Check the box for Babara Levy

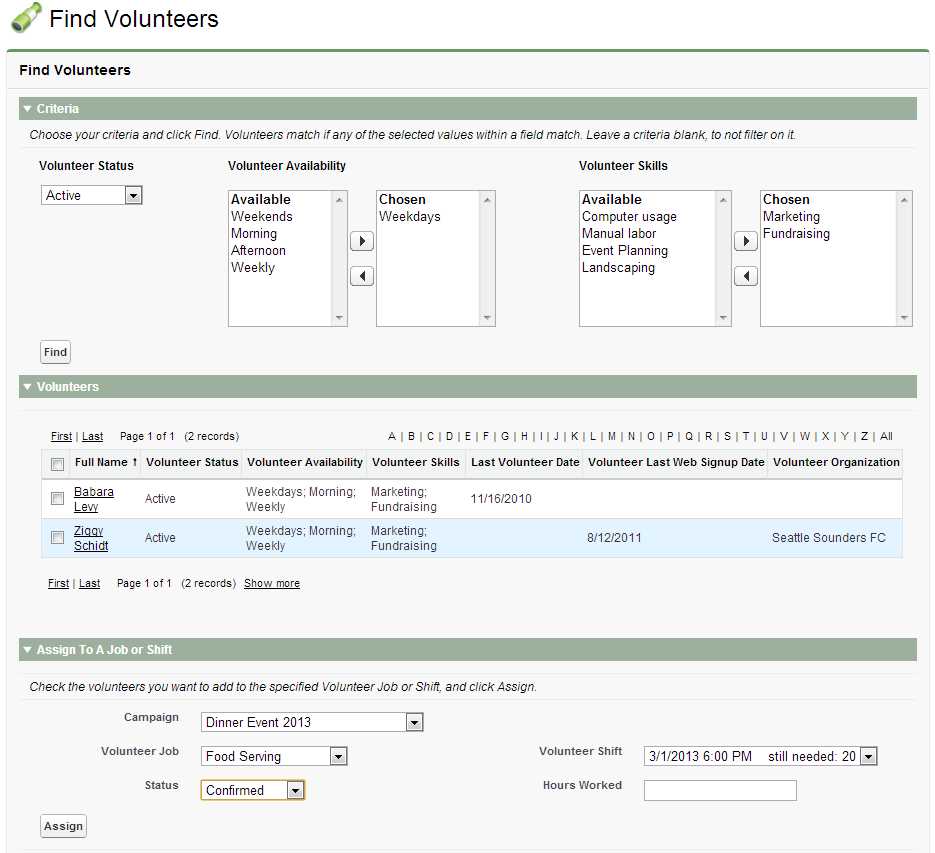point(57,499)
